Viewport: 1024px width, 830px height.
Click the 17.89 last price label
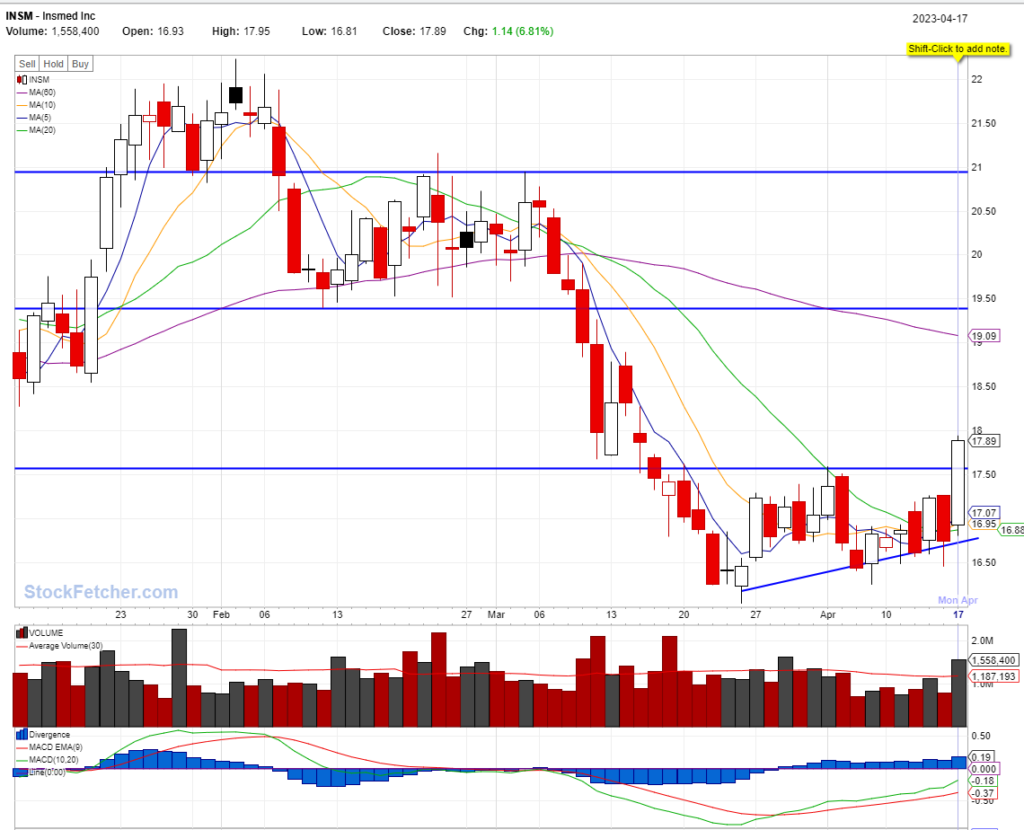pos(984,441)
